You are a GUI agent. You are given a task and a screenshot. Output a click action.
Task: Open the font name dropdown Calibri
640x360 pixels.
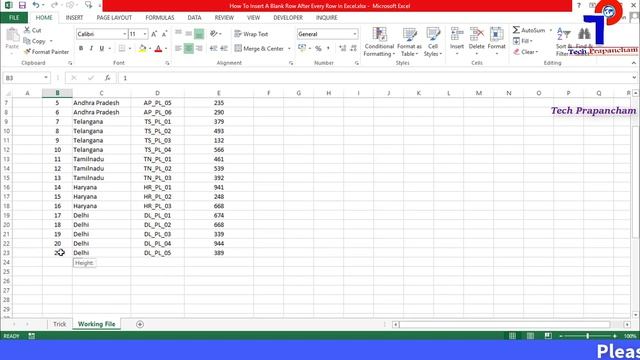pos(124,34)
